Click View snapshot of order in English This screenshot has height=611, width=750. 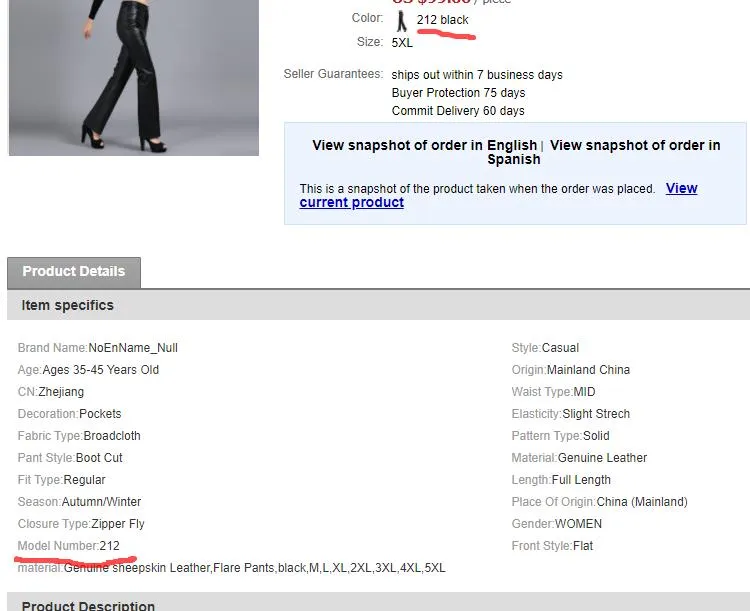(424, 145)
